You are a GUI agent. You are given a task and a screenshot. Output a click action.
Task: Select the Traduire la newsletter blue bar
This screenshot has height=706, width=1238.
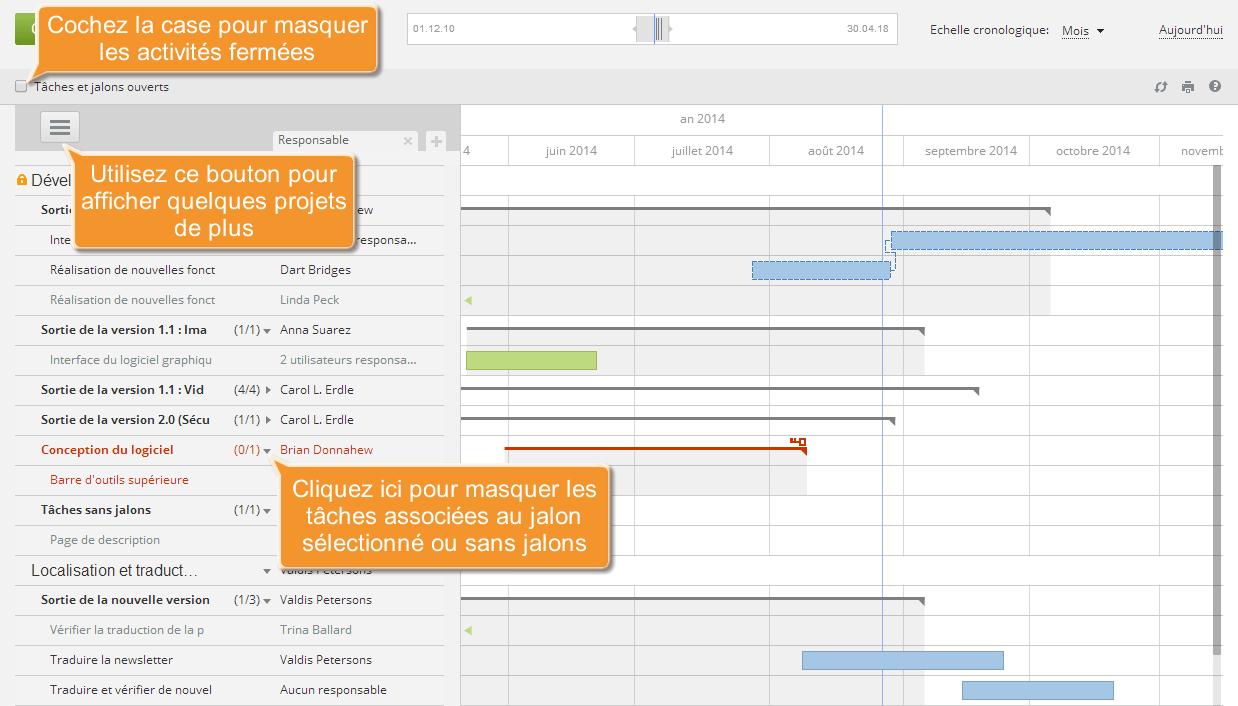[x=902, y=660]
